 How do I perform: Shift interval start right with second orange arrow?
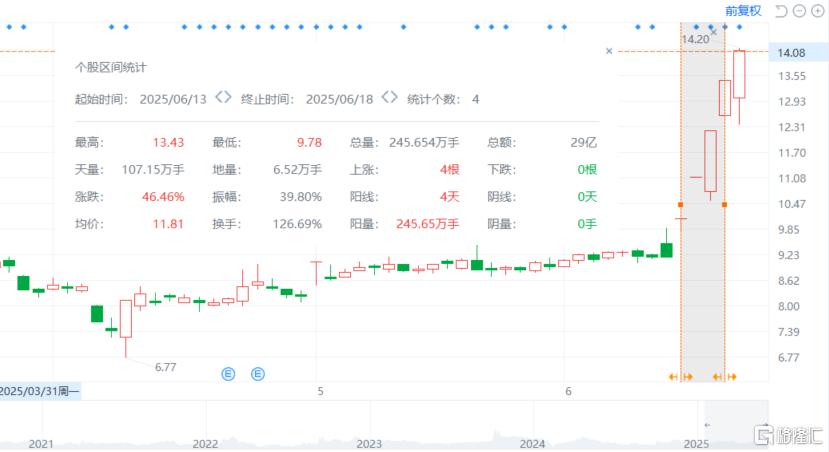point(687,377)
